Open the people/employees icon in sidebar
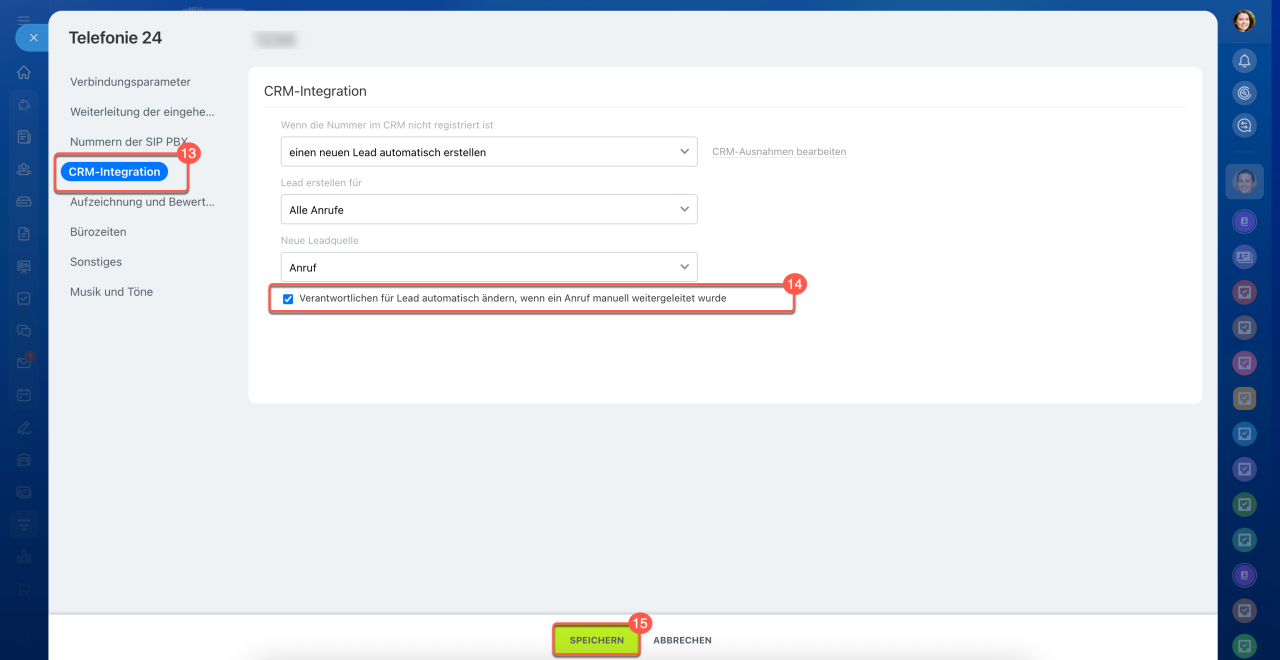Screen dimensions: 1280x660 pos(24,169)
